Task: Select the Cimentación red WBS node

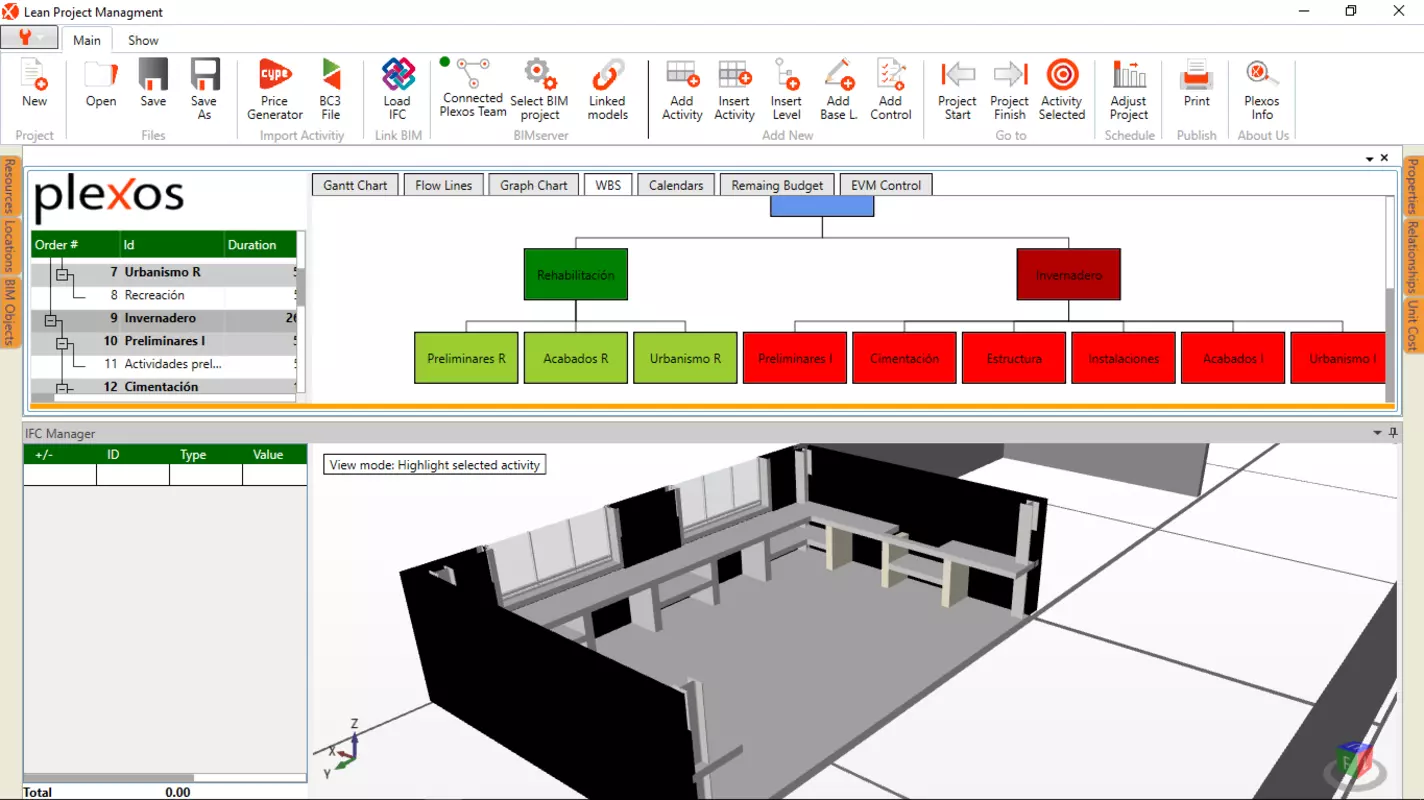Action: pos(904,358)
